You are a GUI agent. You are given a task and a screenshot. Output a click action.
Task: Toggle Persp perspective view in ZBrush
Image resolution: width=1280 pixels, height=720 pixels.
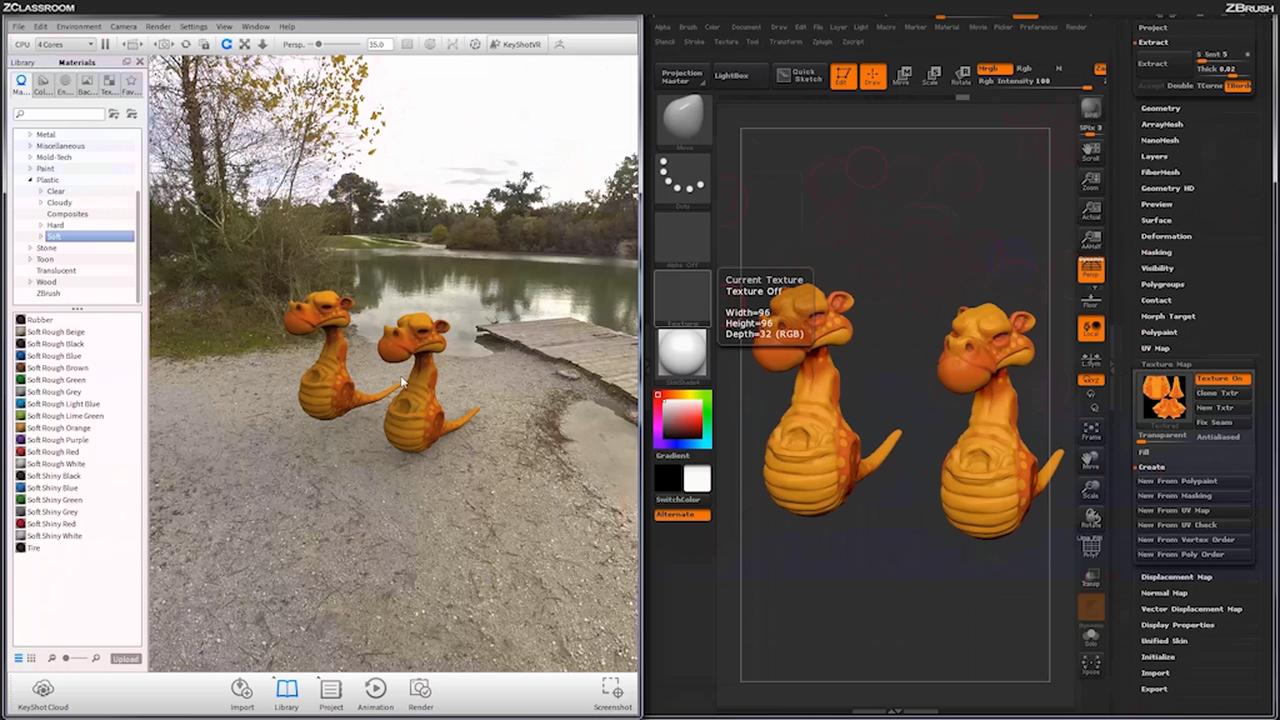(1091, 269)
